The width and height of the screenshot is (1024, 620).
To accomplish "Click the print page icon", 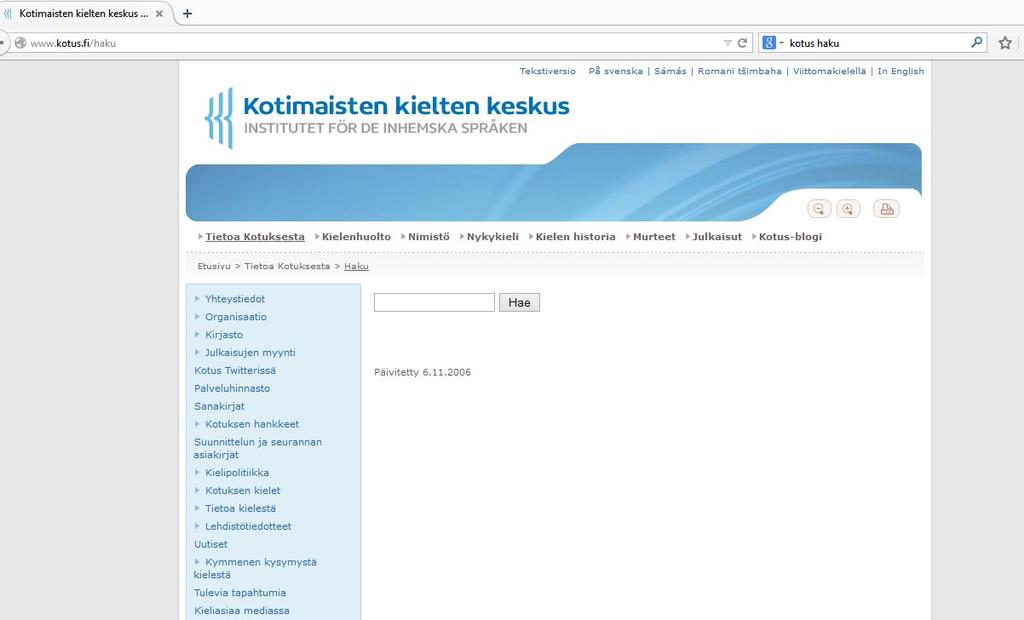I will click(x=886, y=209).
